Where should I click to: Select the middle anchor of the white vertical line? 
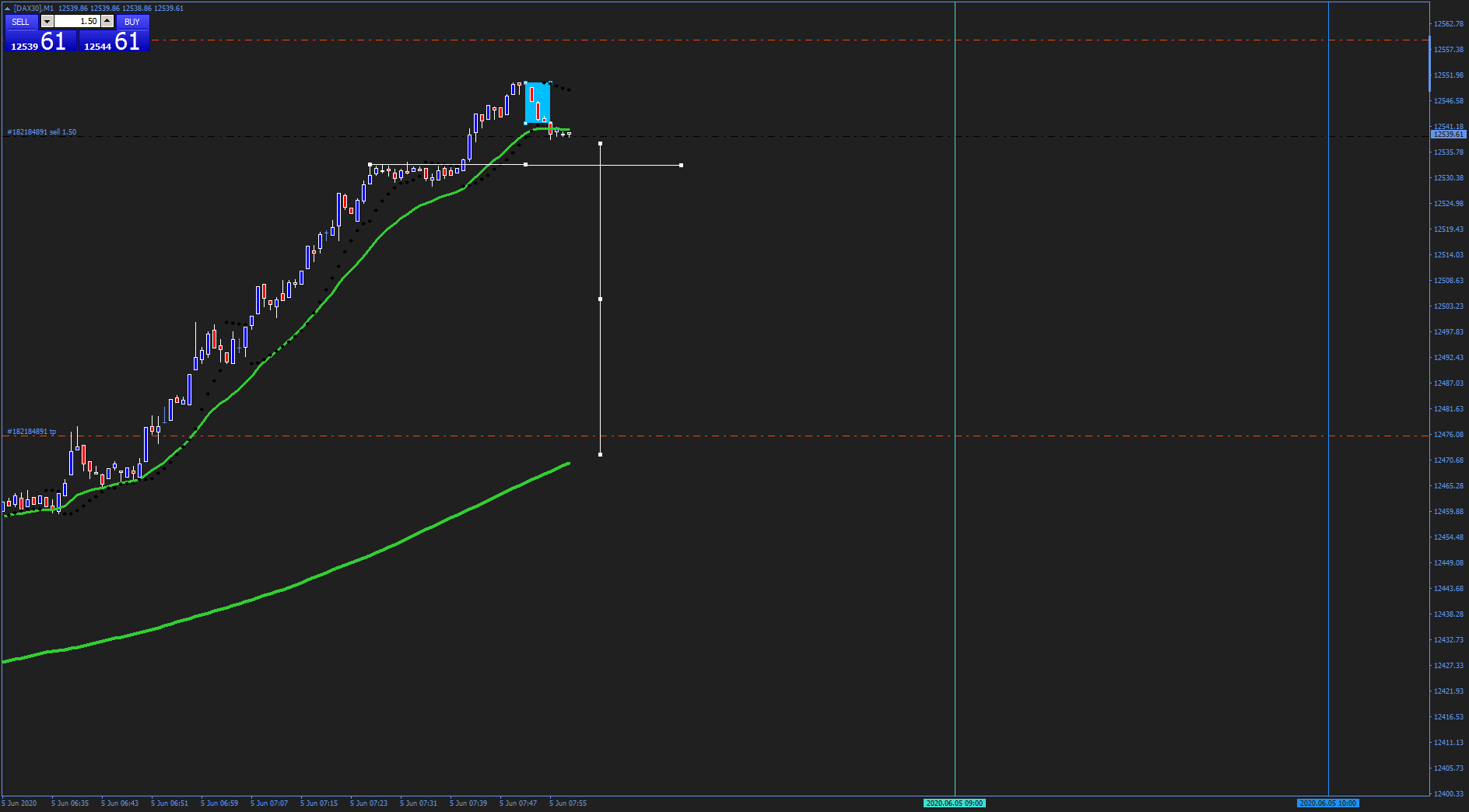(600, 299)
